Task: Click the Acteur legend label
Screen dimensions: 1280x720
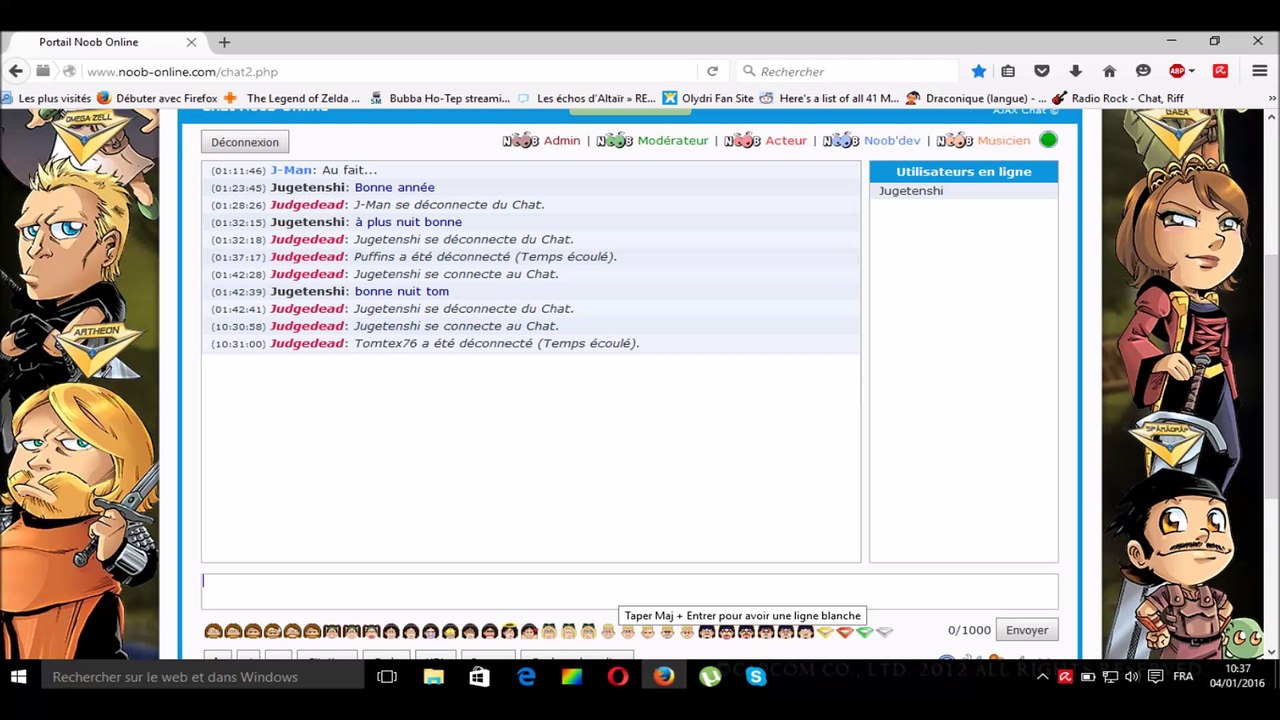Action: [x=785, y=140]
